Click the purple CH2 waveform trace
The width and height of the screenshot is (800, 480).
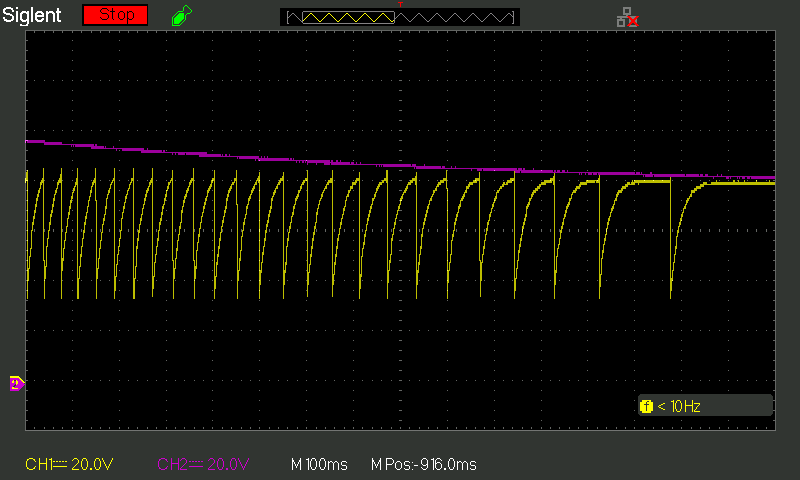(400, 166)
